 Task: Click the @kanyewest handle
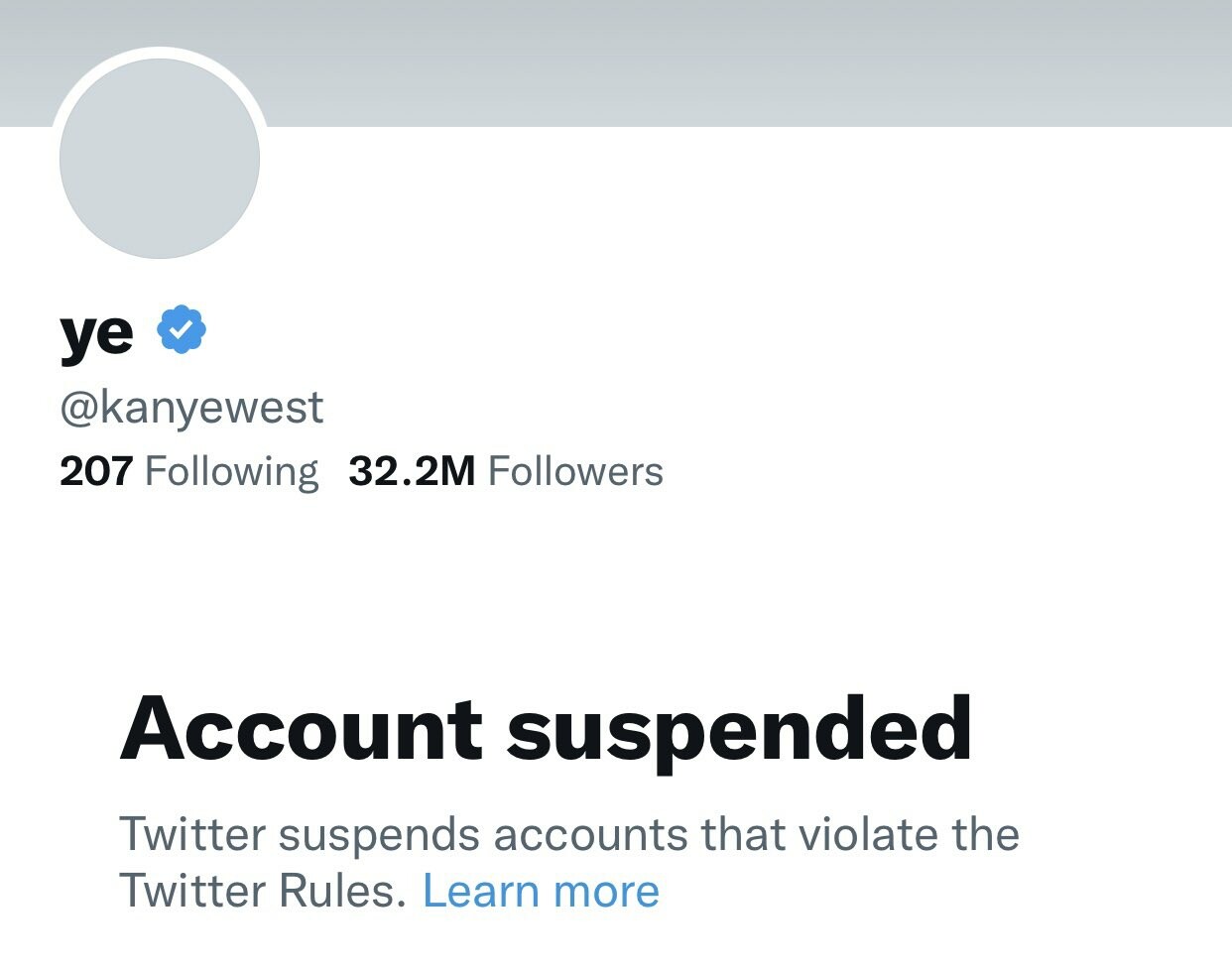pos(191,407)
